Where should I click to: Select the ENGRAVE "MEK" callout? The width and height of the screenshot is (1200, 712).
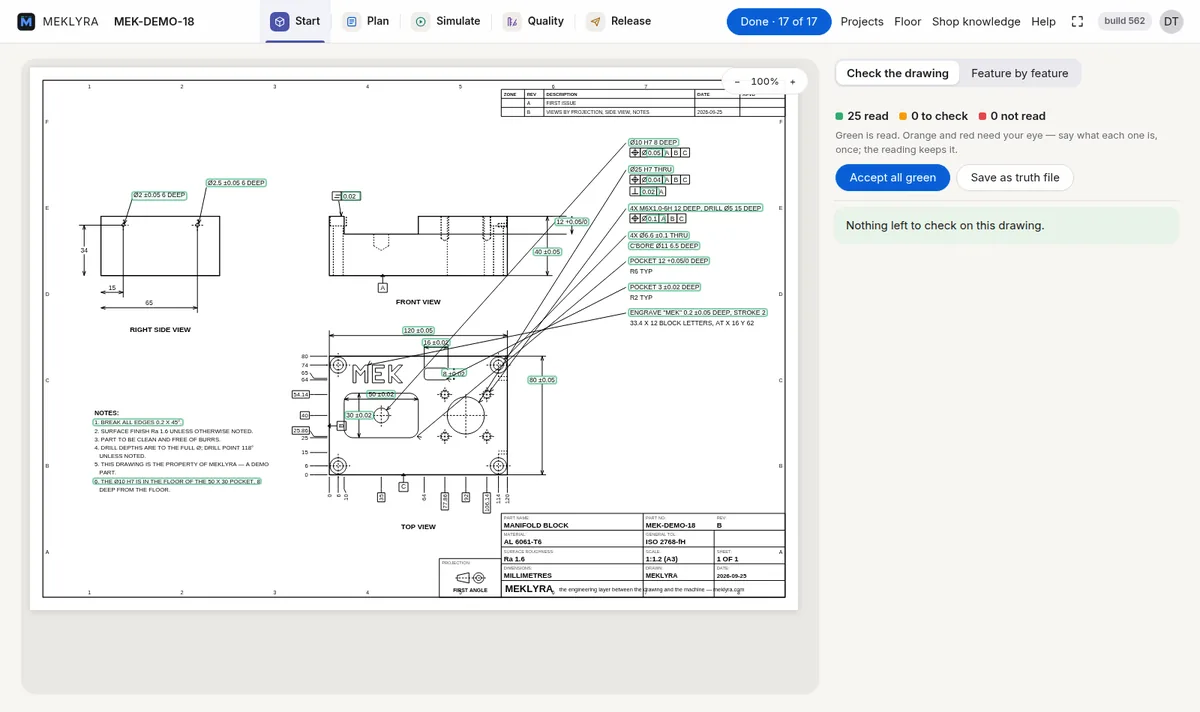click(698, 313)
